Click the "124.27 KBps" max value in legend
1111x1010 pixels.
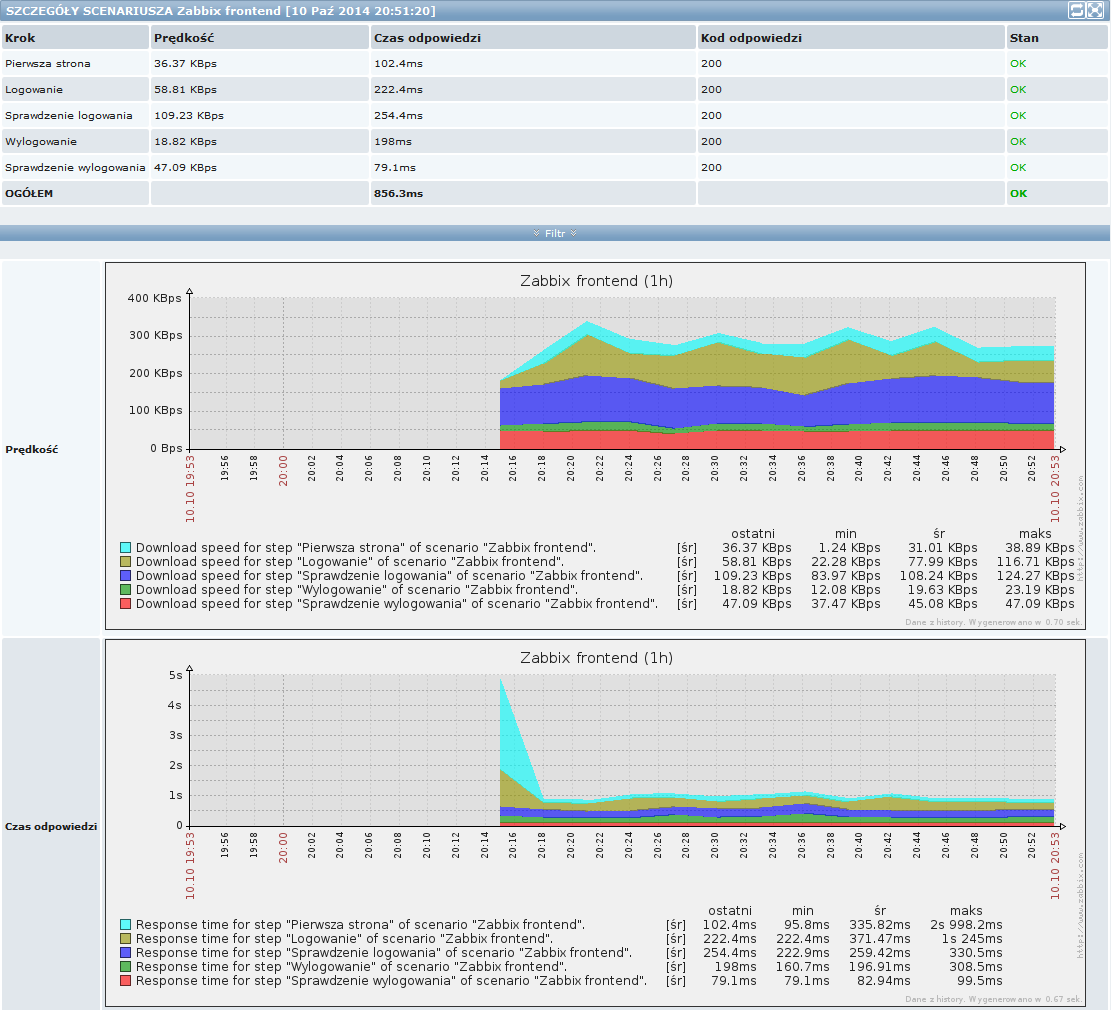1035,576
